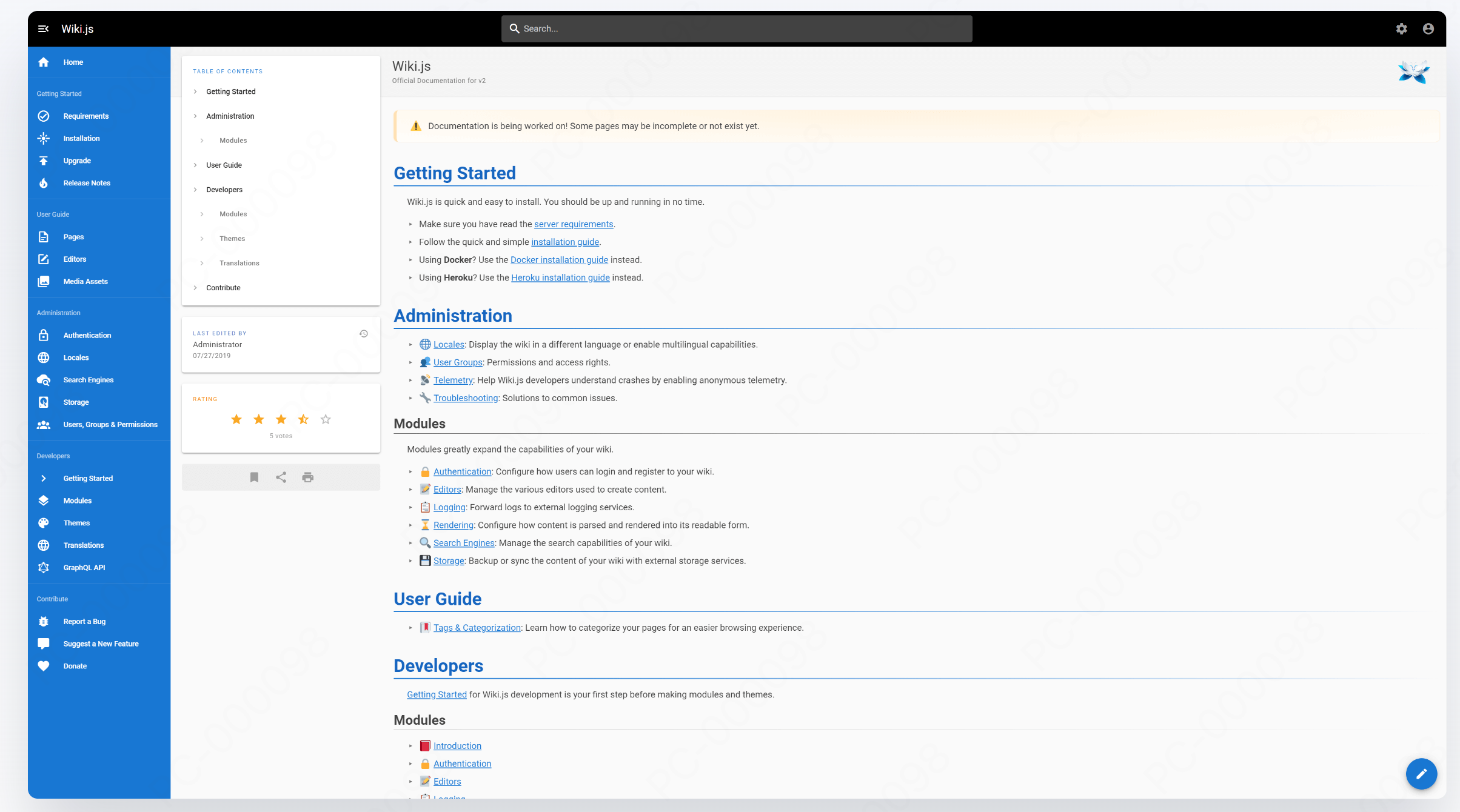The width and height of the screenshot is (1460, 812).
Task: Toggle the sidebar navigation menu icon
Action: [x=43, y=28]
